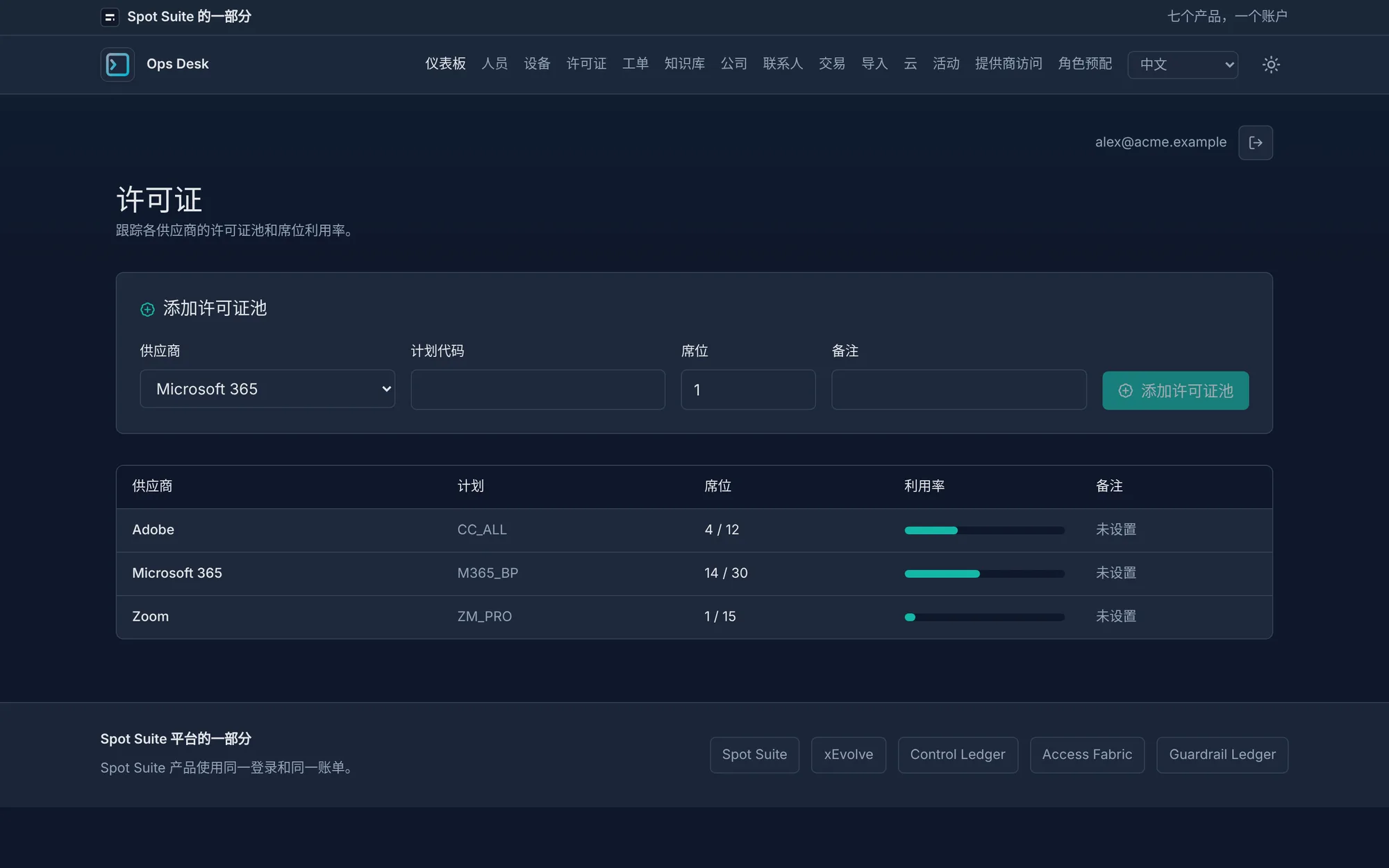Open Guardrail Ledger footer link
The width and height of the screenshot is (1389, 868).
[1222, 755]
